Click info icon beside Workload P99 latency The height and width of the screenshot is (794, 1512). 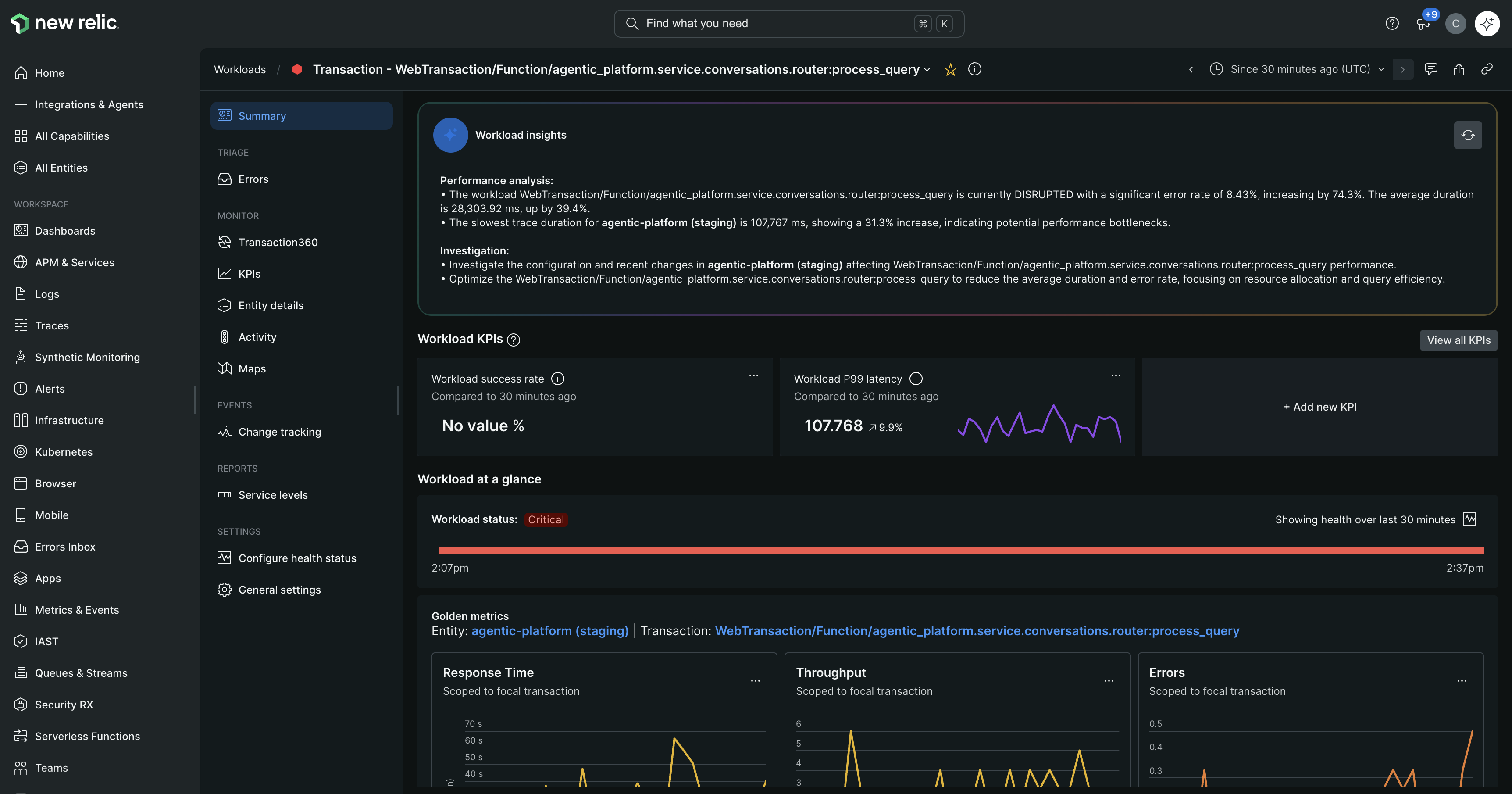point(916,379)
